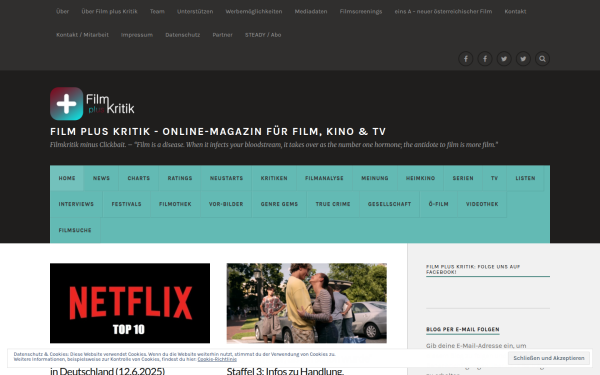Select the FESTIVALS tab
This screenshot has height=375, width=600.
[126, 204]
